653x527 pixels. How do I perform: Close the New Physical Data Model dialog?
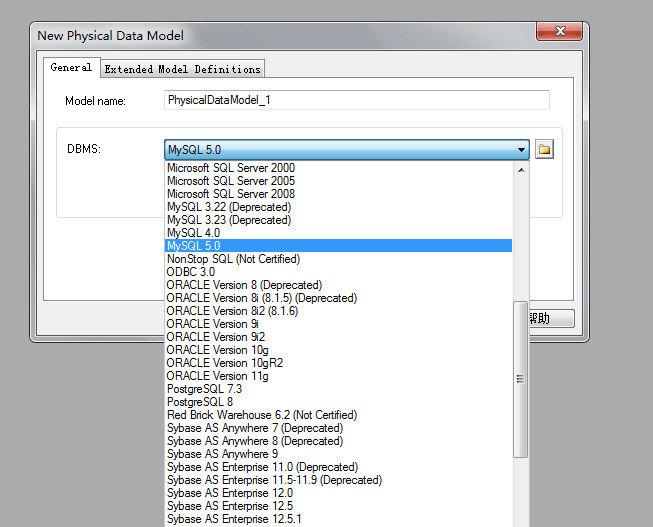pos(559,31)
